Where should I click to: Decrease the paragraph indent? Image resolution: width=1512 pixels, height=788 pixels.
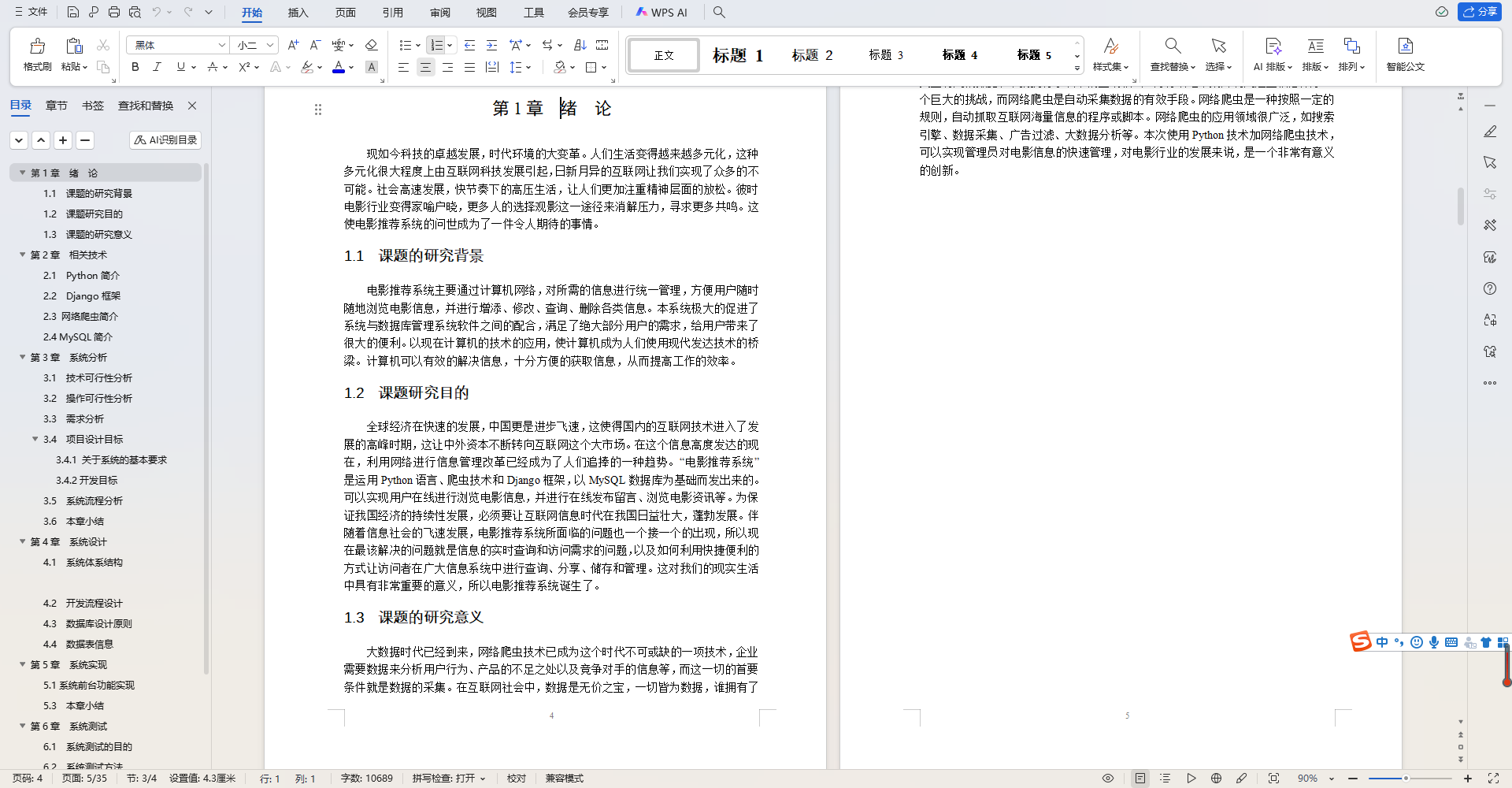point(470,46)
